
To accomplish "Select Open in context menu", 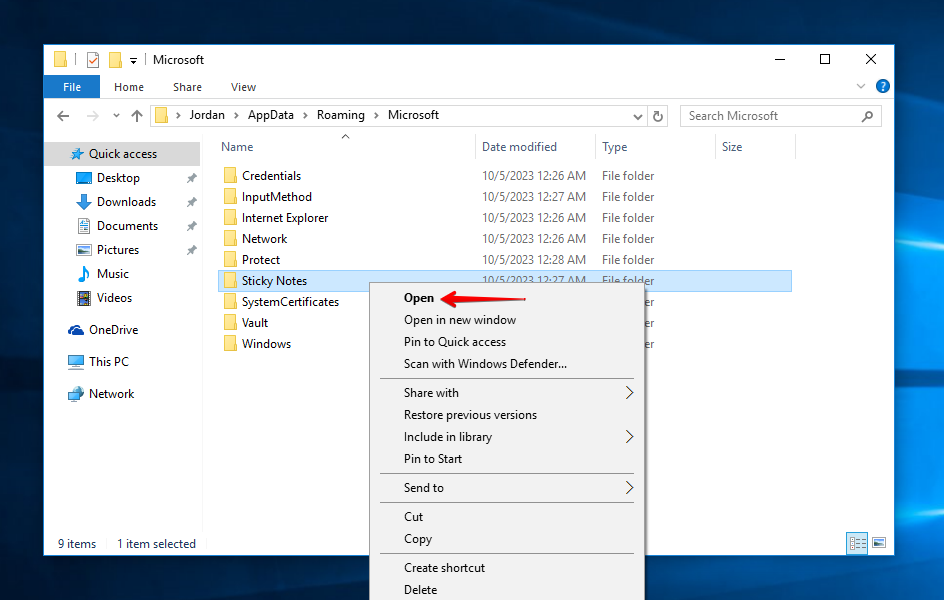I will 419,298.
